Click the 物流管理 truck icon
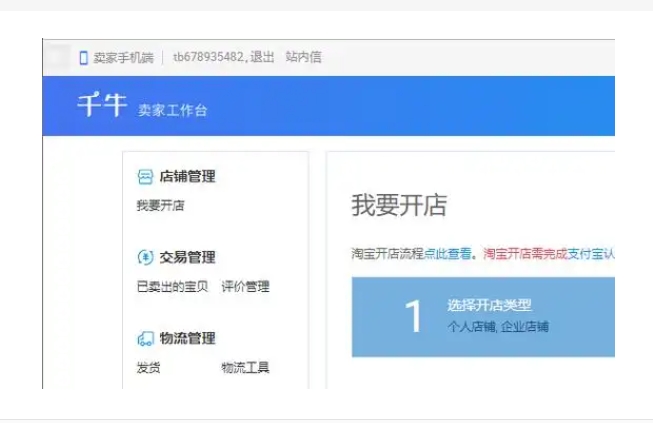Image resolution: width=653 pixels, height=423 pixels. click(x=145, y=338)
